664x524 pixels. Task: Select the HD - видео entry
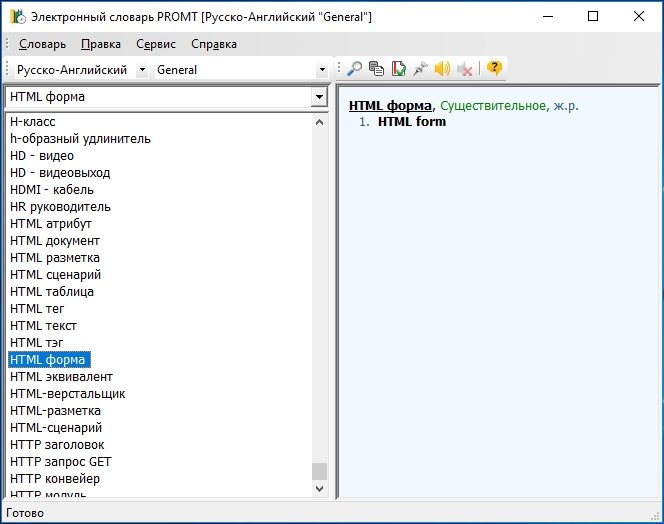point(42,156)
